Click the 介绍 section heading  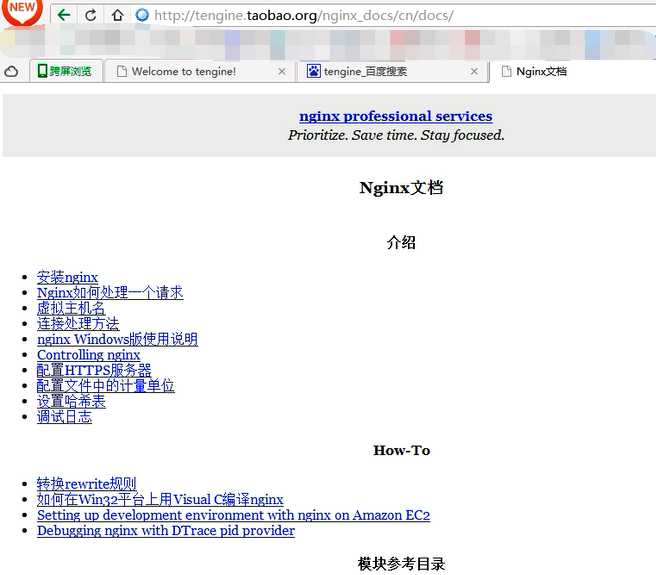click(402, 242)
